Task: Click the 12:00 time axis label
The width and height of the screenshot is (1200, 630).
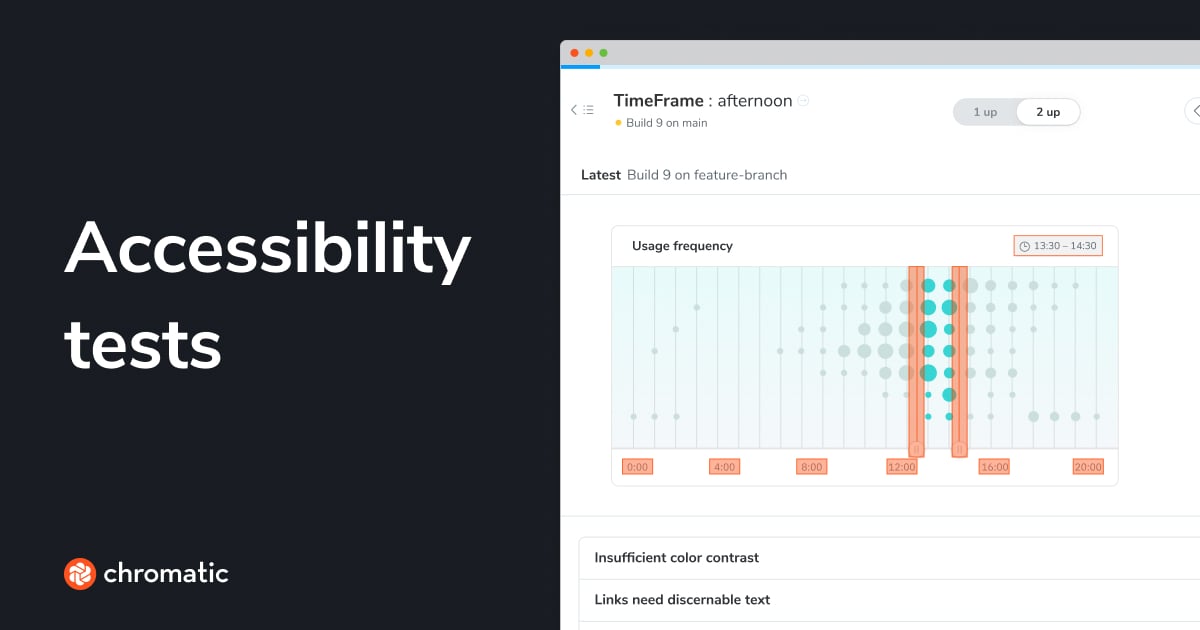Action: pos(901,467)
